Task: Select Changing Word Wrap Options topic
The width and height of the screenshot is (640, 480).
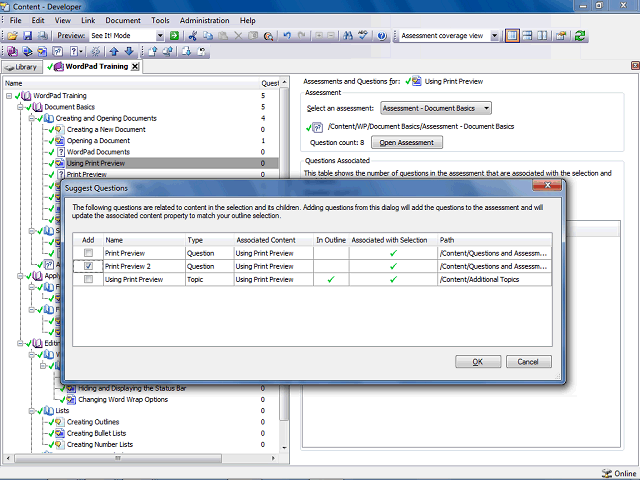Action: [123, 400]
